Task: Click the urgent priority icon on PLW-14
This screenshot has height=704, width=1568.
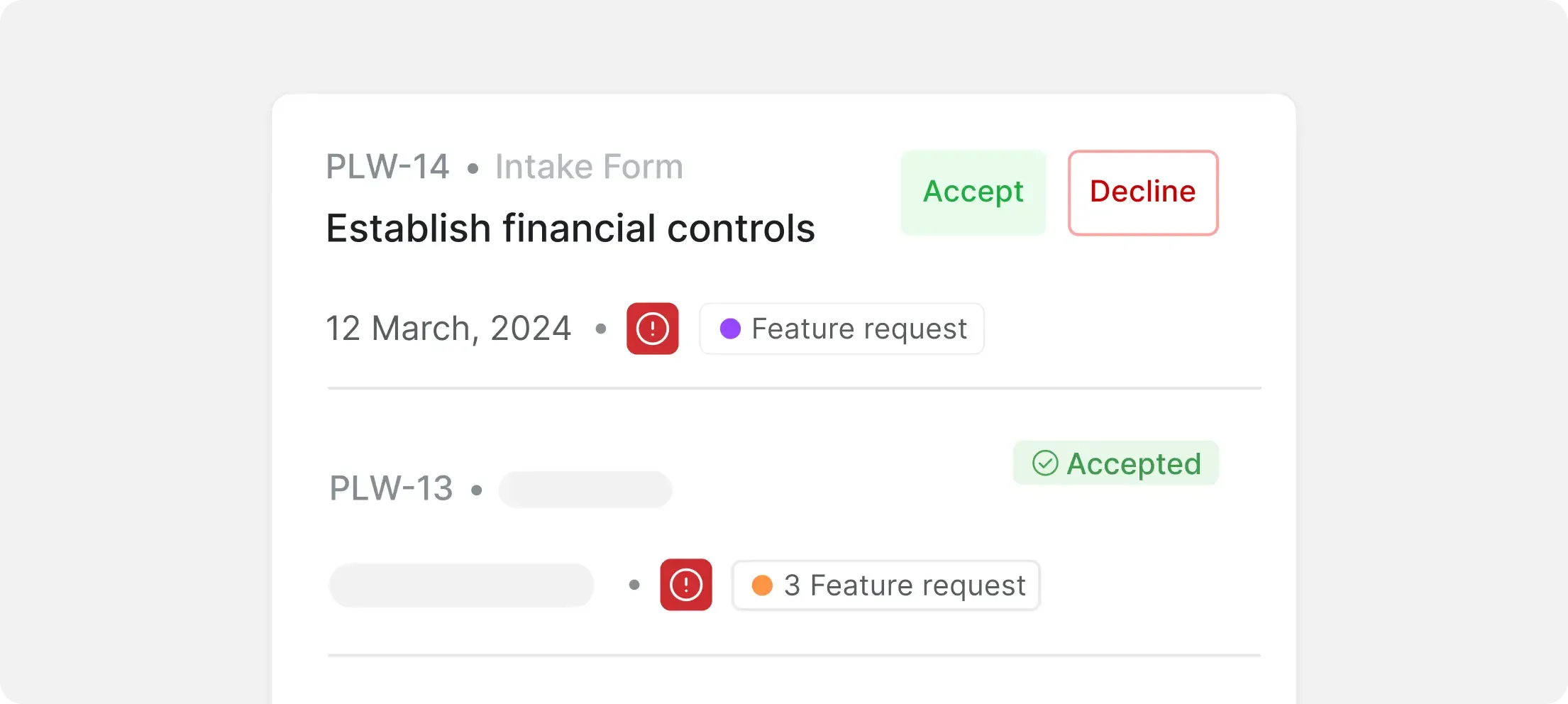Action: (652, 329)
